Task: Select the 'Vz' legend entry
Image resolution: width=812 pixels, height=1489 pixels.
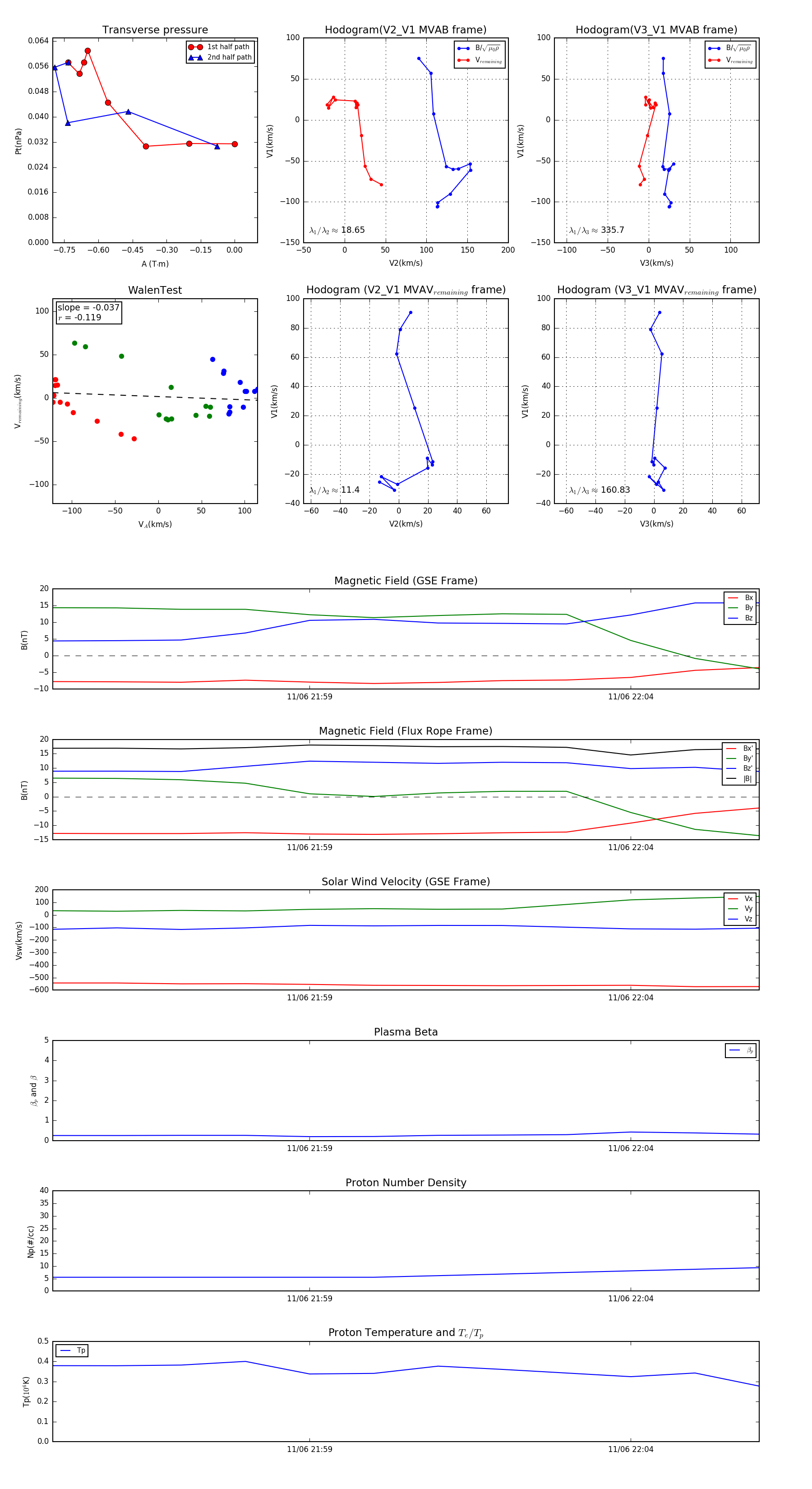Action: pyautogui.click(x=740, y=919)
